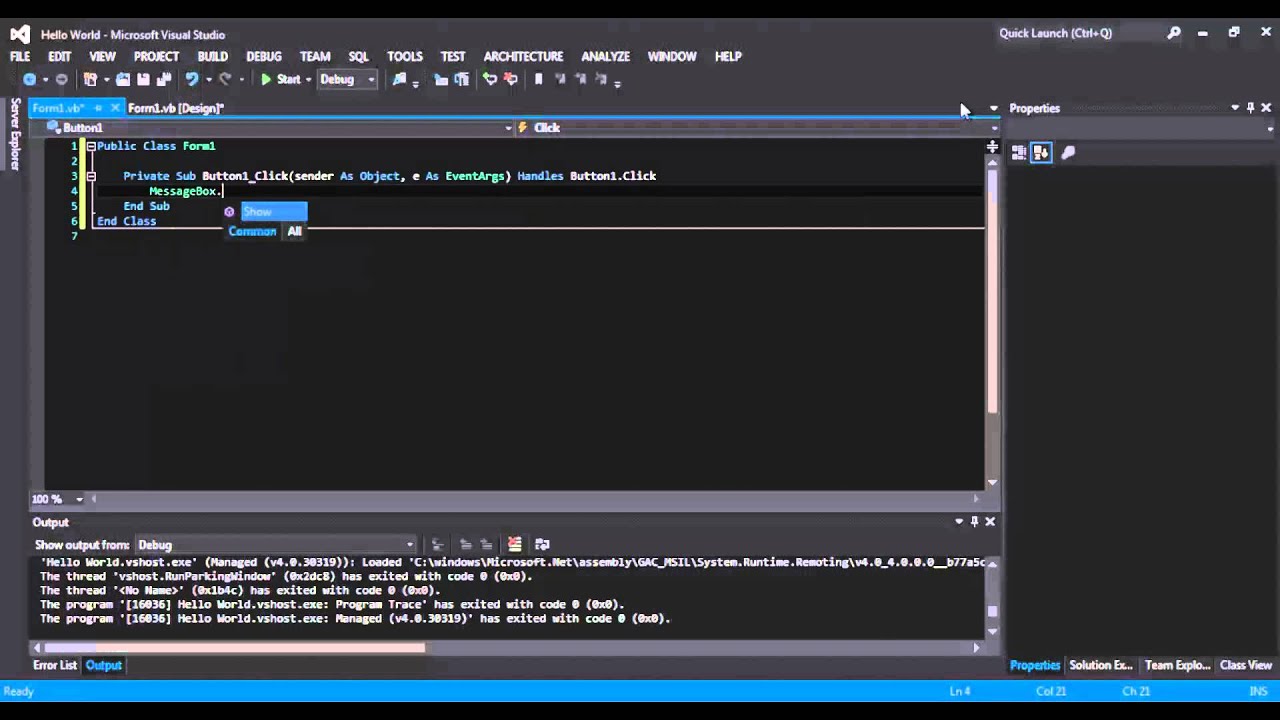1280x720 pixels.
Task: Switch to the Team Explorer tab
Action: point(1177,665)
